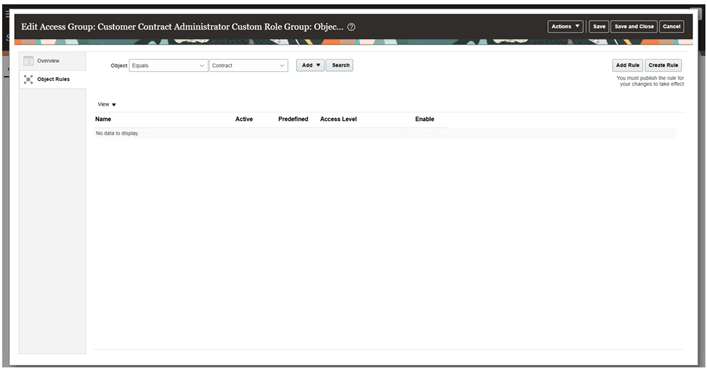Open the Equals operator dropdown
The height and width of the screenshot is (369, 707).
pos(168,65)
